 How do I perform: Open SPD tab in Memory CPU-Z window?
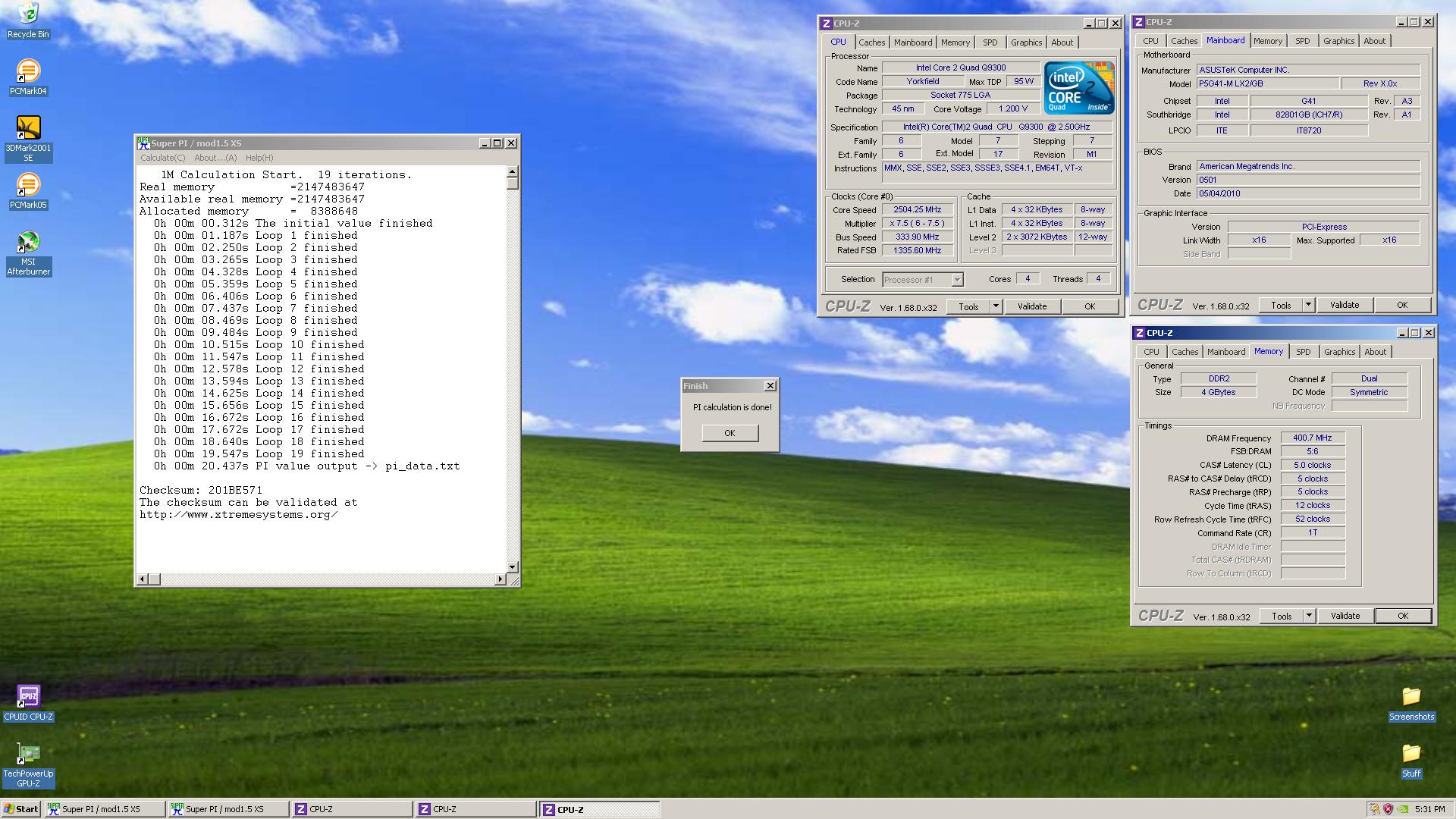[x=1303, y=352]
